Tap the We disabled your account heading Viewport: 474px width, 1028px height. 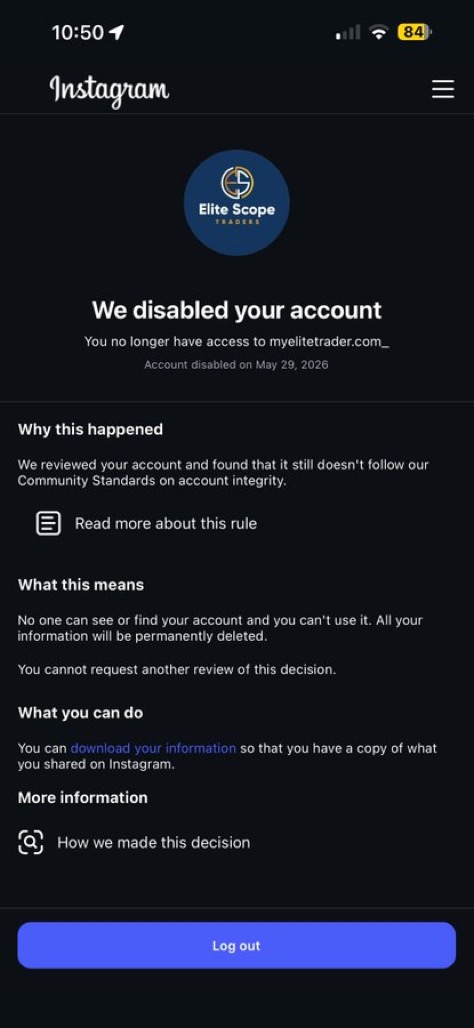(237, 310)
